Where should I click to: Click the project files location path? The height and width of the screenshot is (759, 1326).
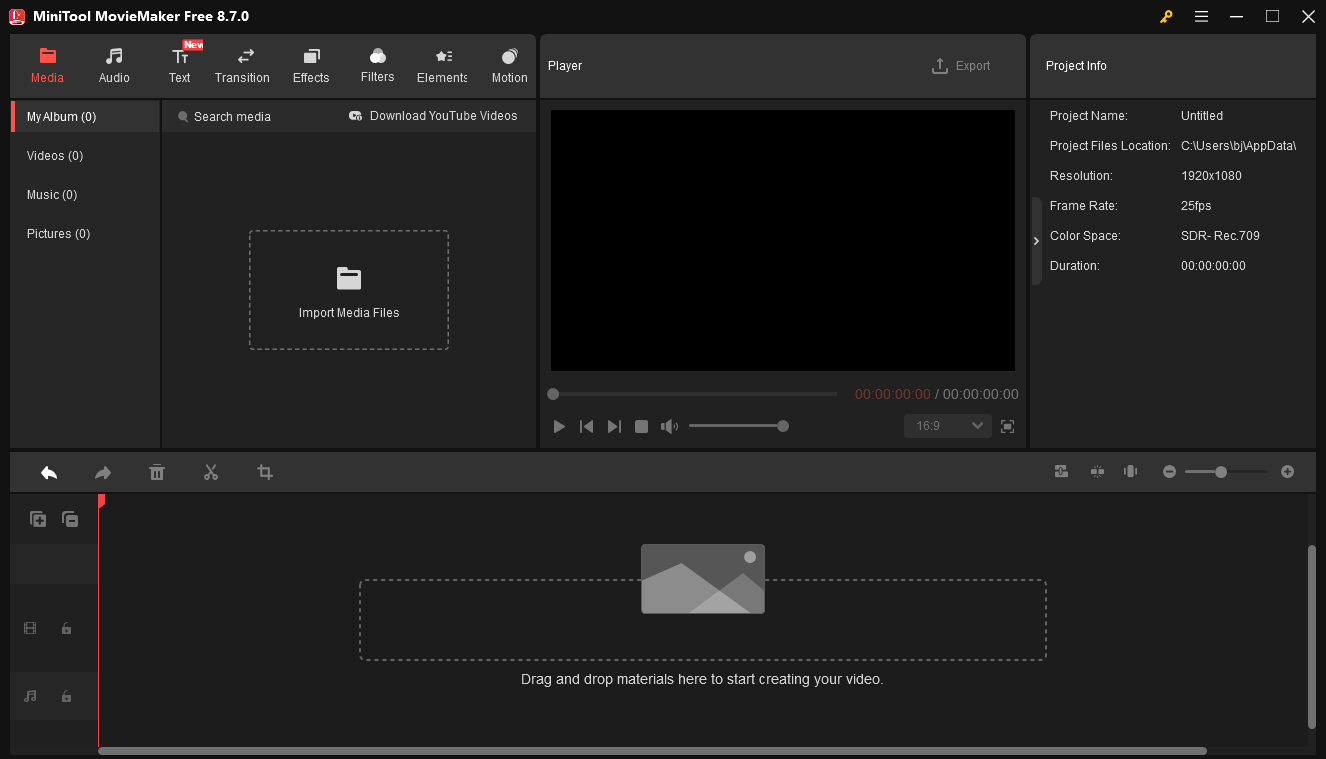coord(1238,146)
